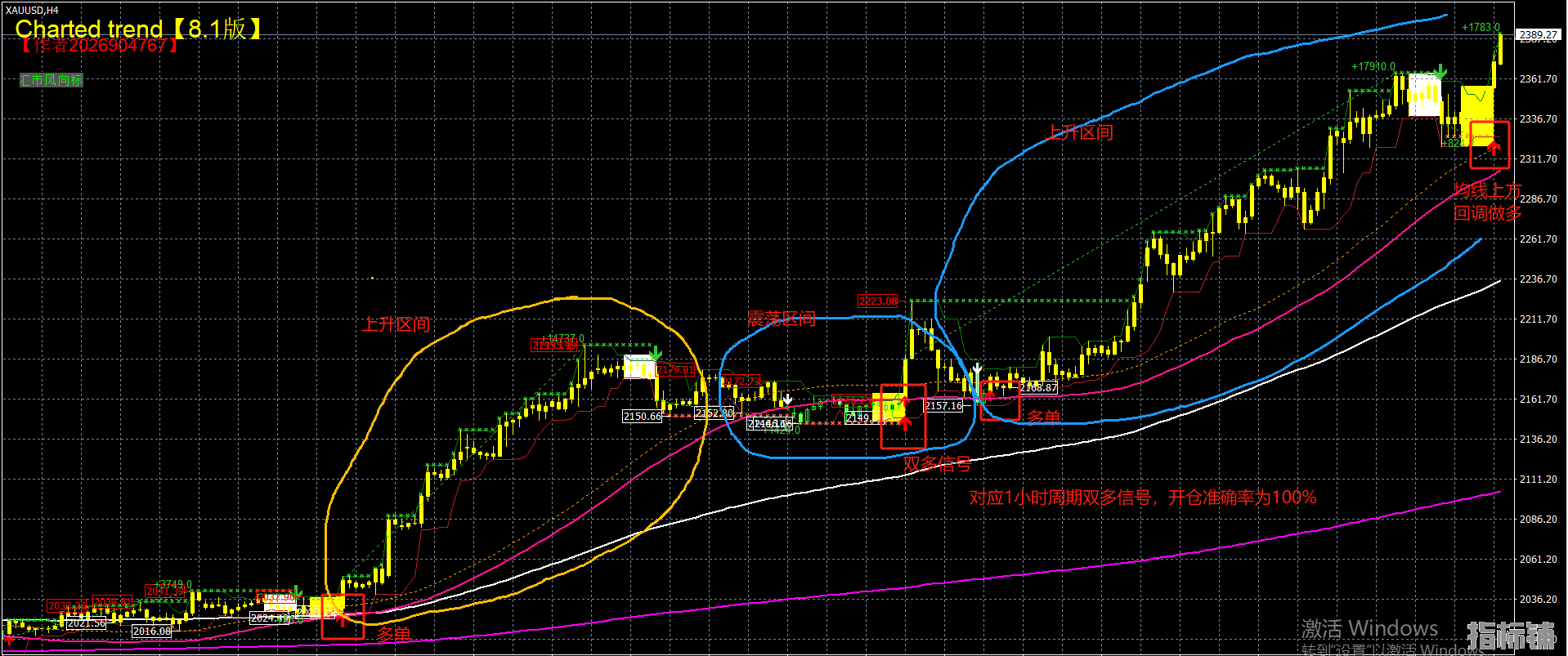Viewport: 1568px width, 656px height.
Task: Click the 2086.20 price axis value
Action: (1538, 520)
